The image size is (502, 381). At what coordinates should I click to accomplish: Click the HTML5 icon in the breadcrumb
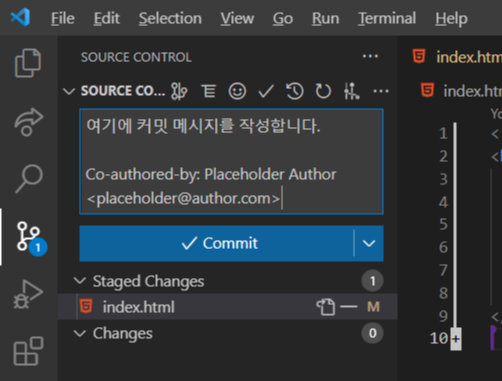coord(427,90)
